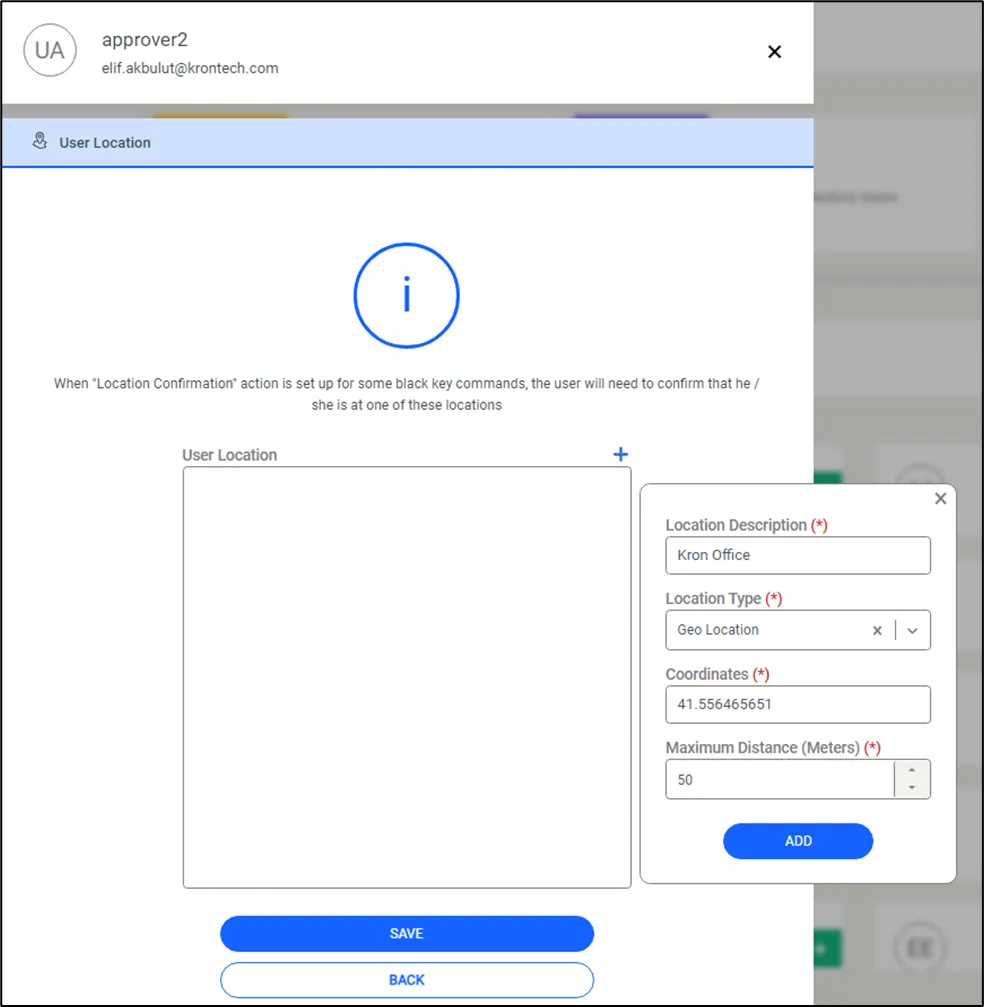
Task: Click the SAVE button
Action: (407, 933)
